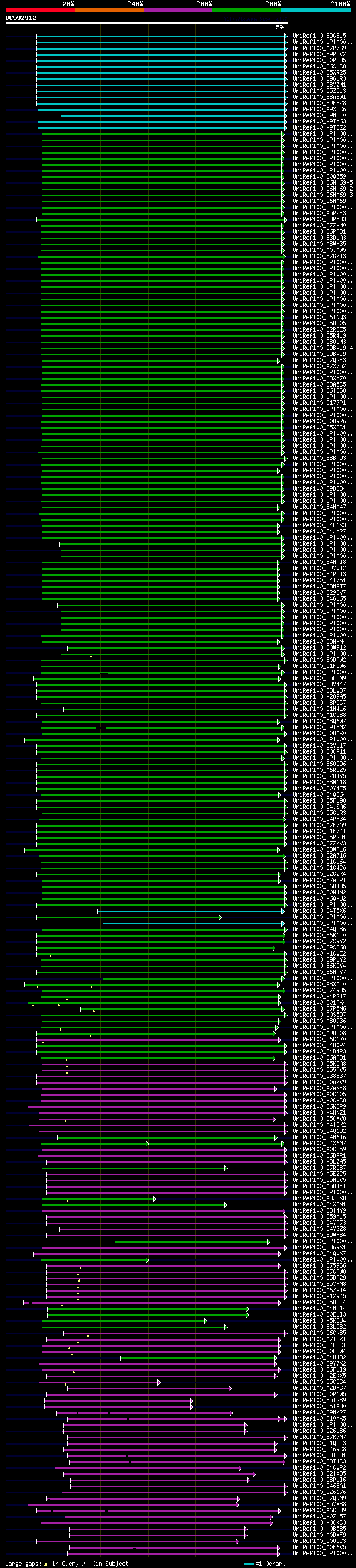This screenshot has width=356, height=1568.
Task: Click label UniRef100_C4QE64
Action: point(319,794)
